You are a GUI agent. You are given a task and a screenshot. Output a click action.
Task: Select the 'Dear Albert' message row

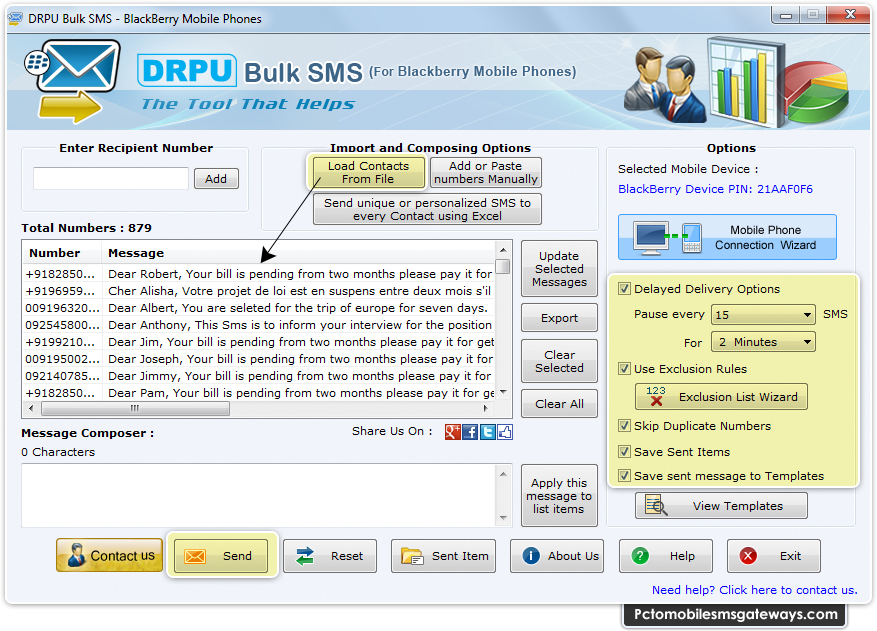[x=259, y=308]
